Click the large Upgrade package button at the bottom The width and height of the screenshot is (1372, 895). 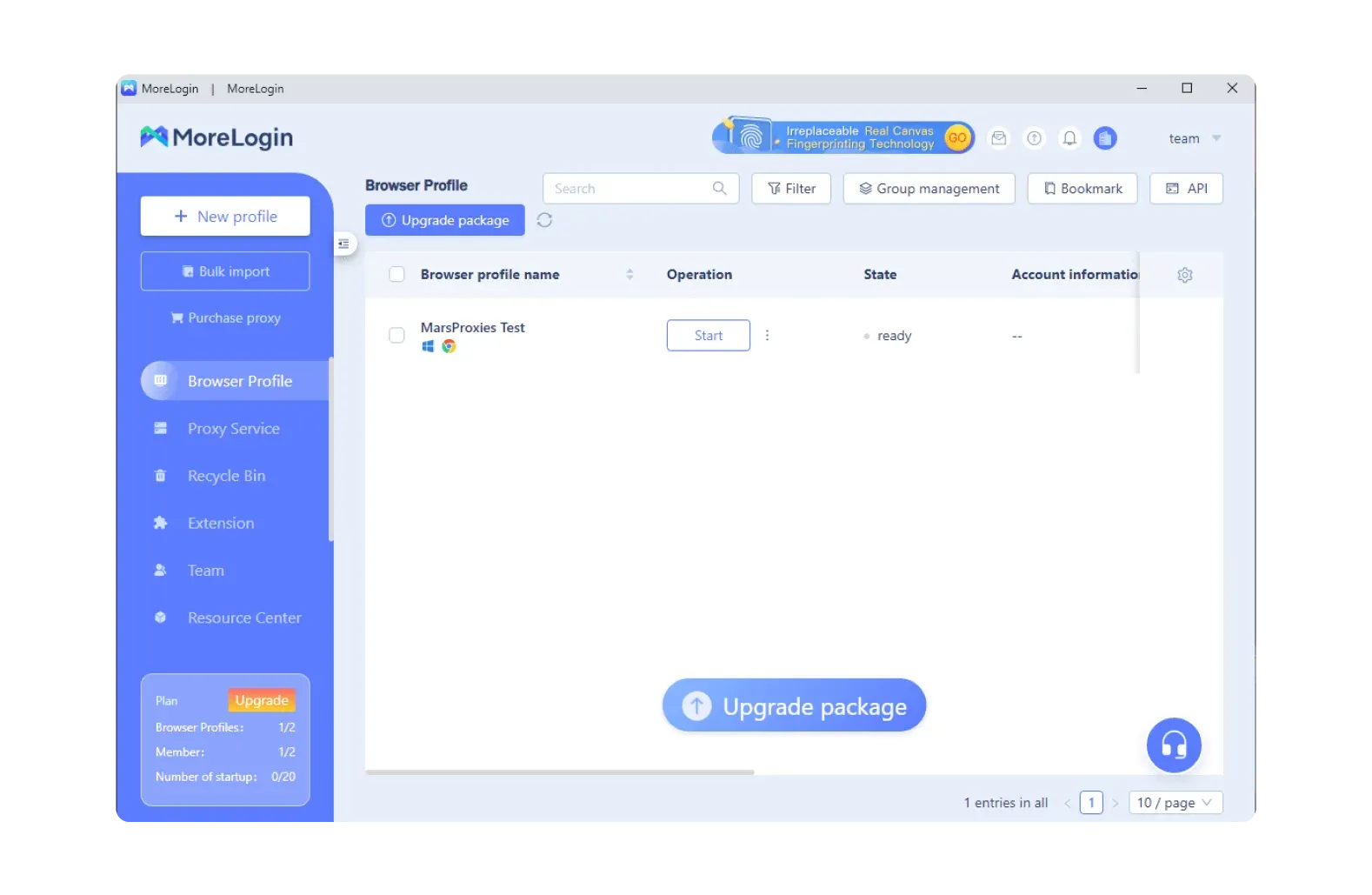[x=794, y=705]
